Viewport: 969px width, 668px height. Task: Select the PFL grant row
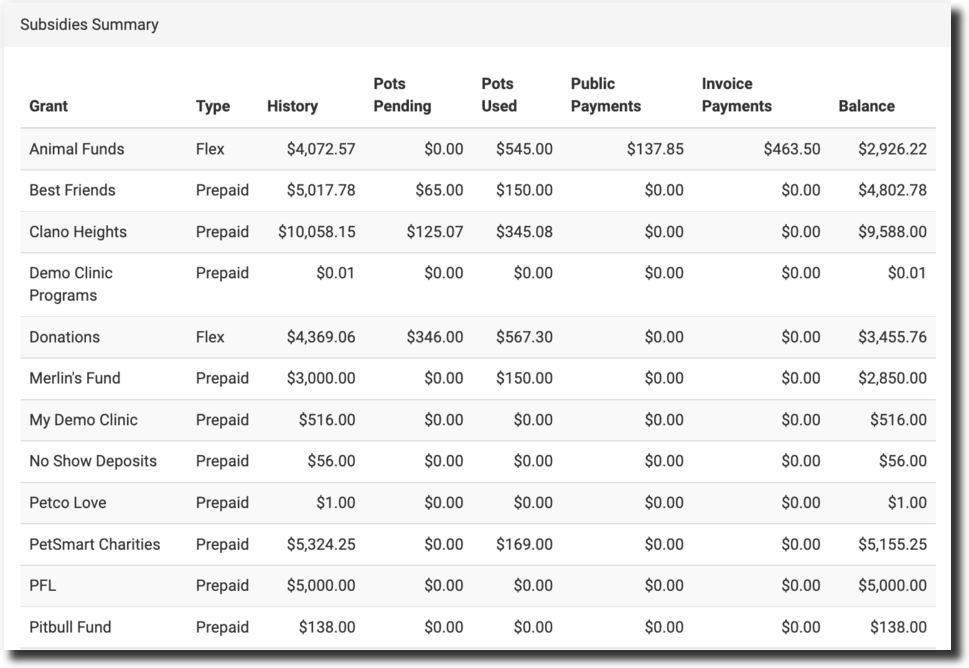[43, 586]
